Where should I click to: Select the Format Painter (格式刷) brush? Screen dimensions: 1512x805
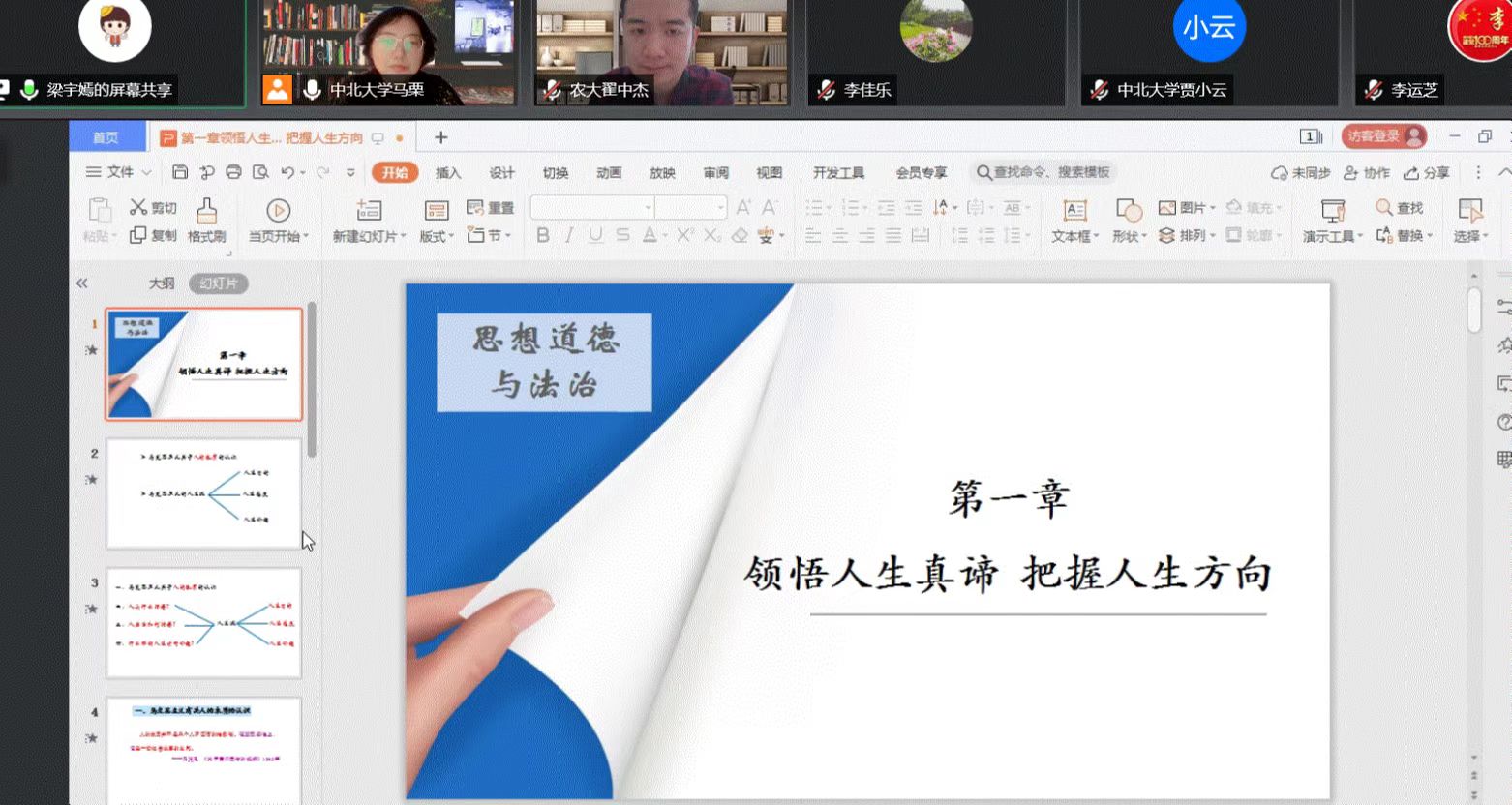point(206,221)
